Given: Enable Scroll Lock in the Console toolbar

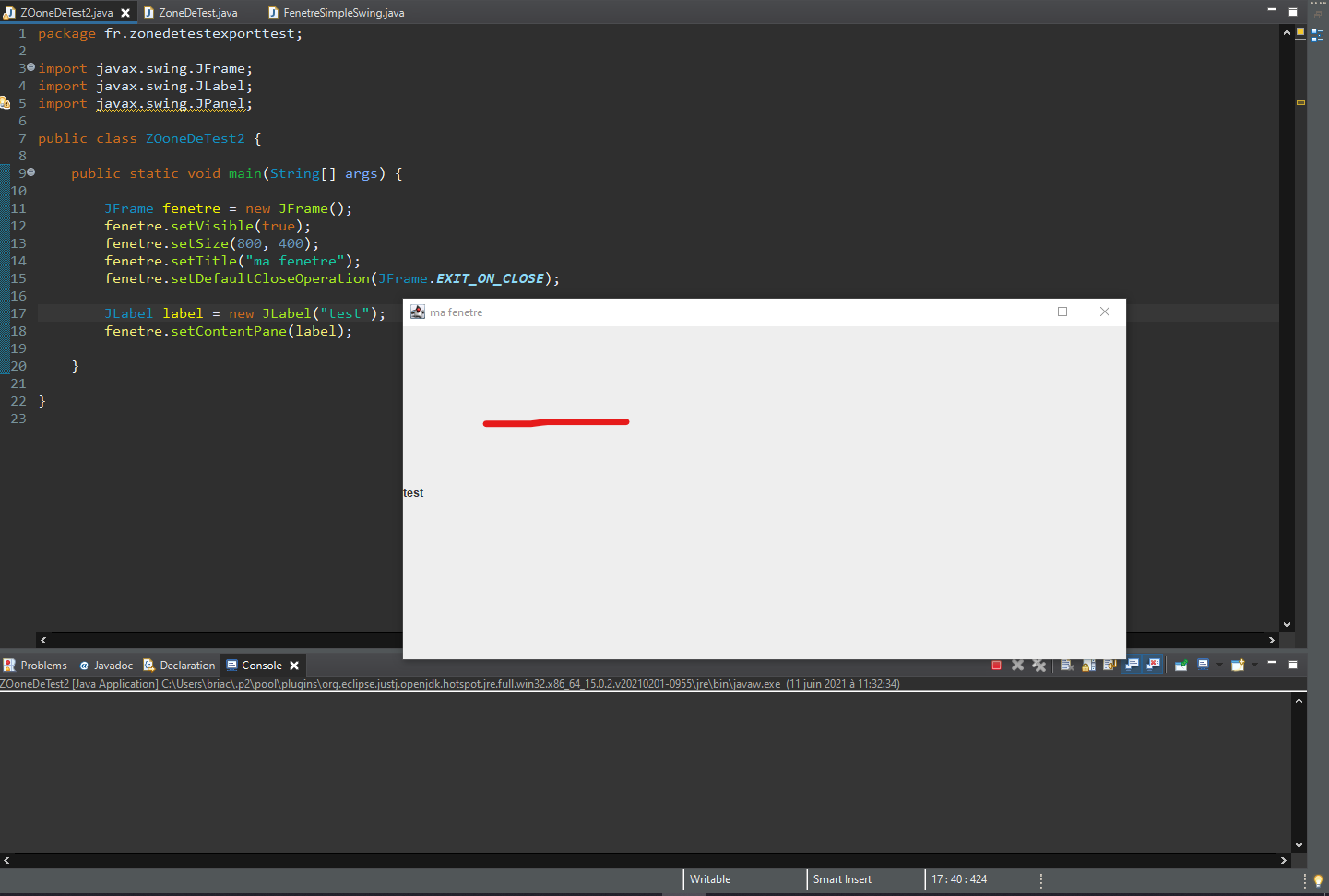Looking at the screenshot, I should 1089,665.
